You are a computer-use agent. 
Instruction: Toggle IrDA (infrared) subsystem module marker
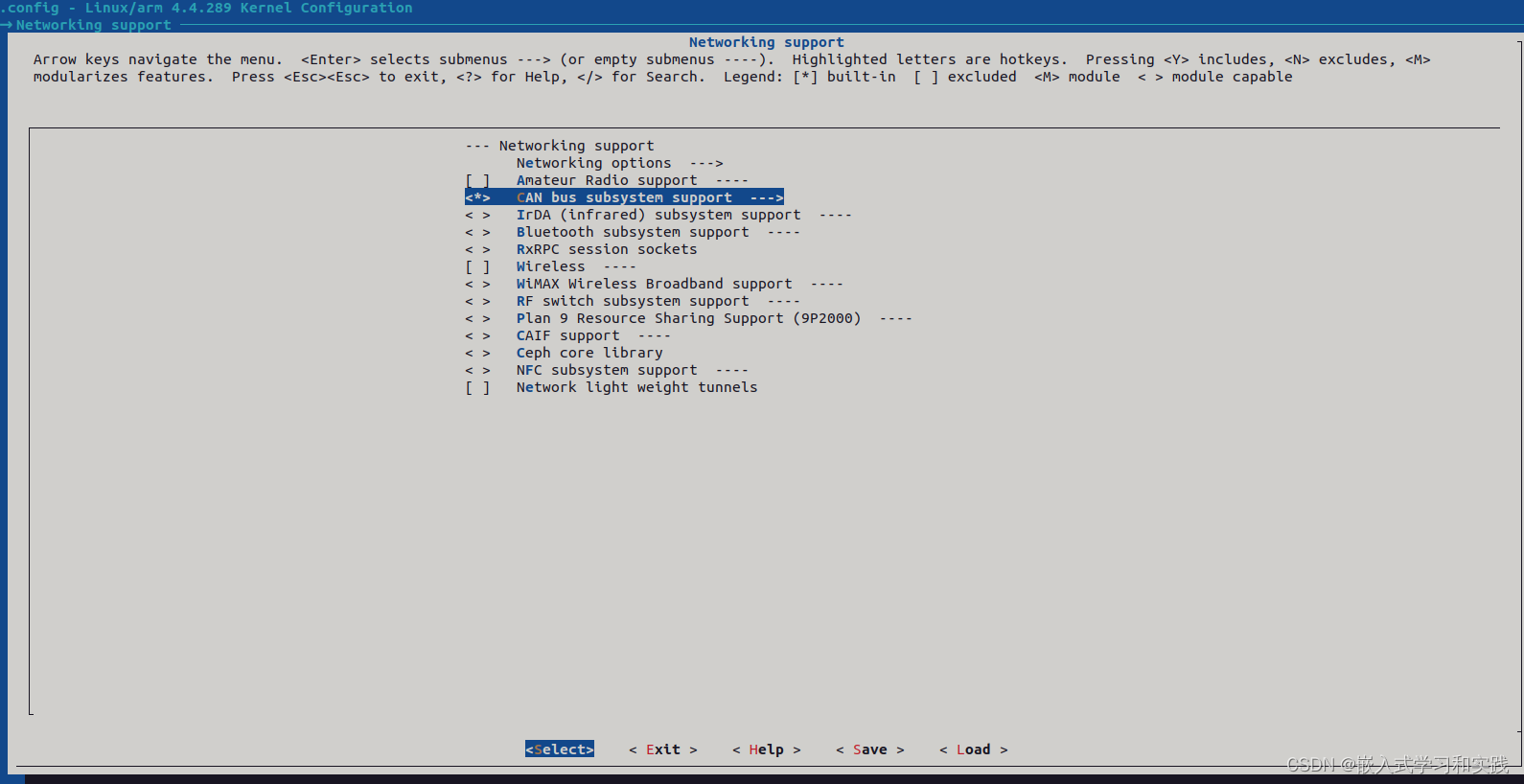click(477, 215)
